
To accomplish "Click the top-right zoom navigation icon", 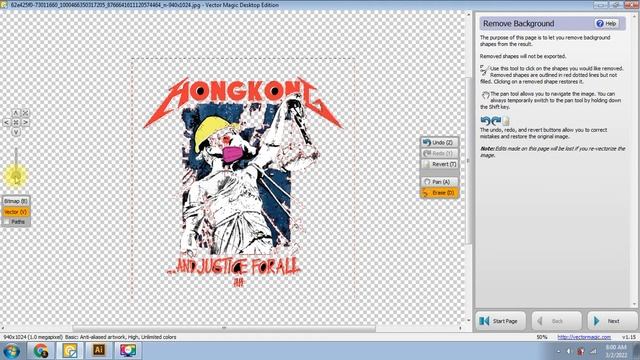I will click(x=25, y=113).
